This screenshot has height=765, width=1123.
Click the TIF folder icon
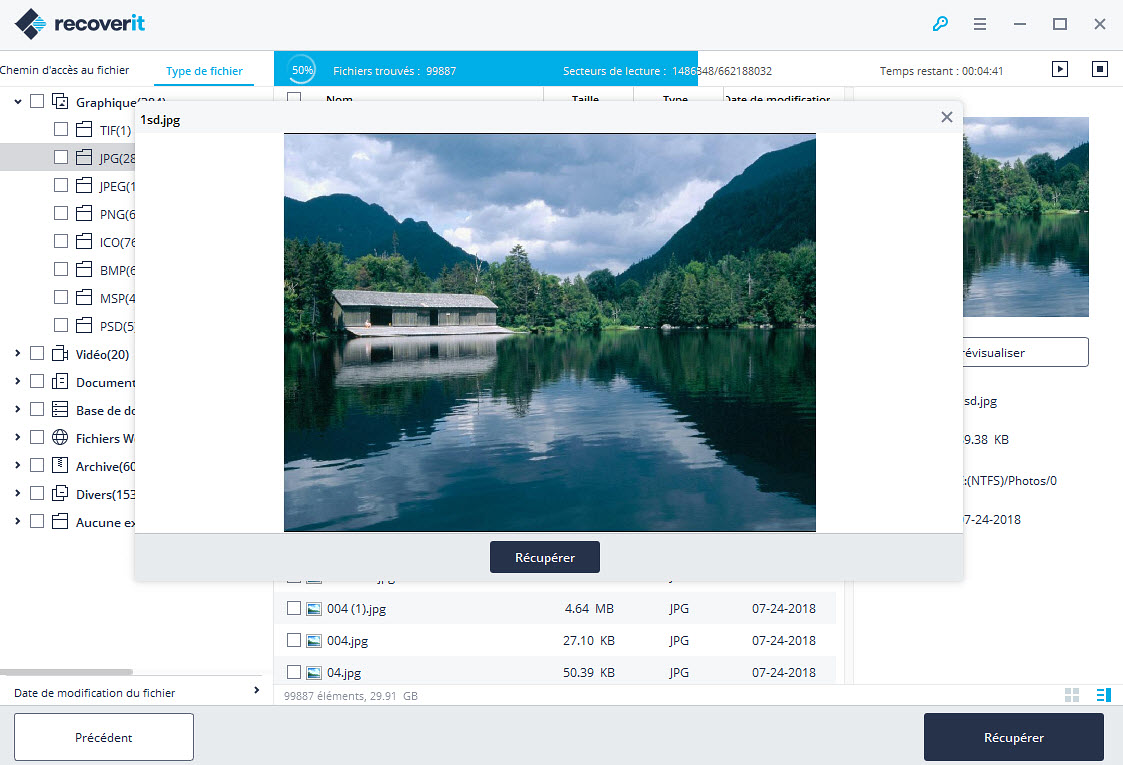[x=84, y=130]
